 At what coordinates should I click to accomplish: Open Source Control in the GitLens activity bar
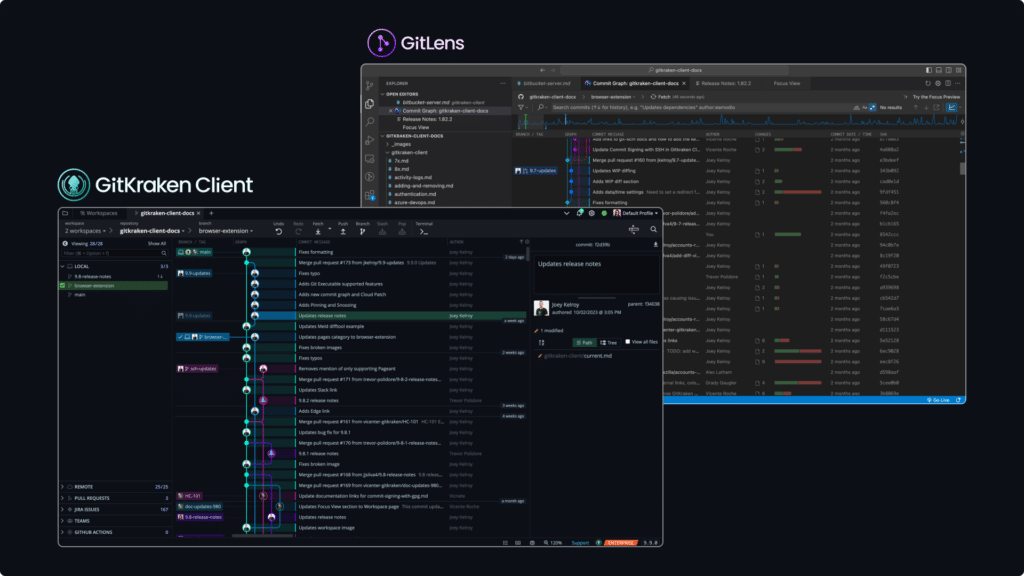pyautogui.click(x=370, y=86)
